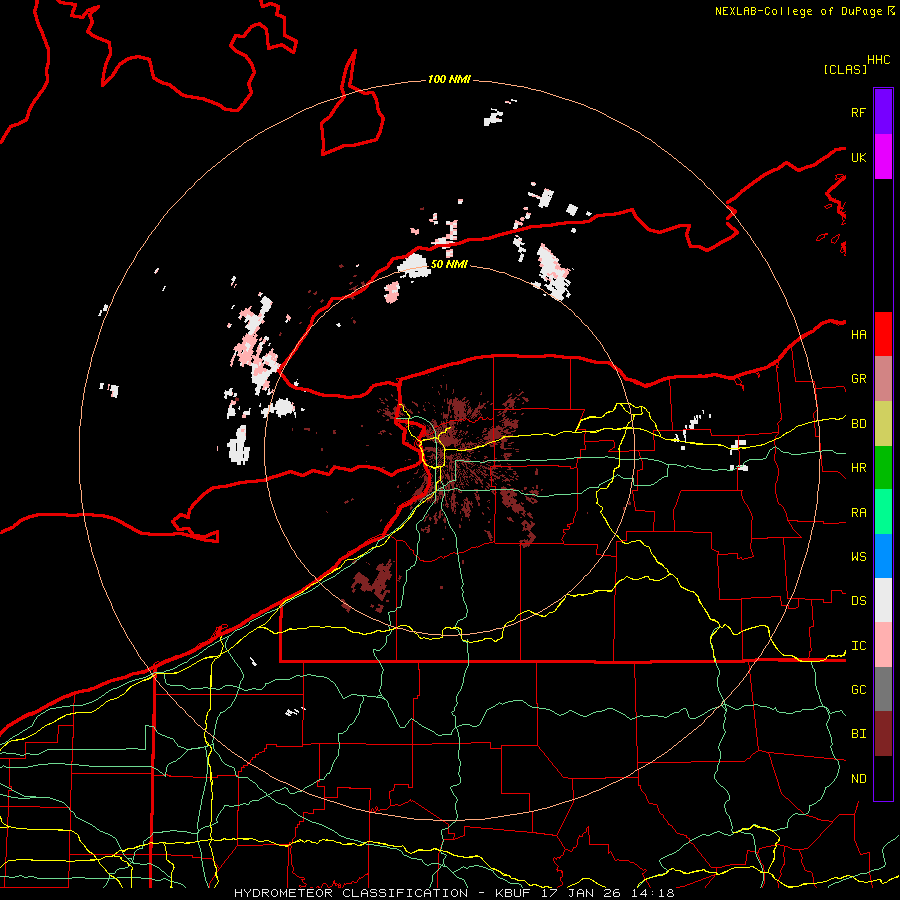Click the BI legend label
Viewport: 900px width, 900px height.
tap(859, 734)
